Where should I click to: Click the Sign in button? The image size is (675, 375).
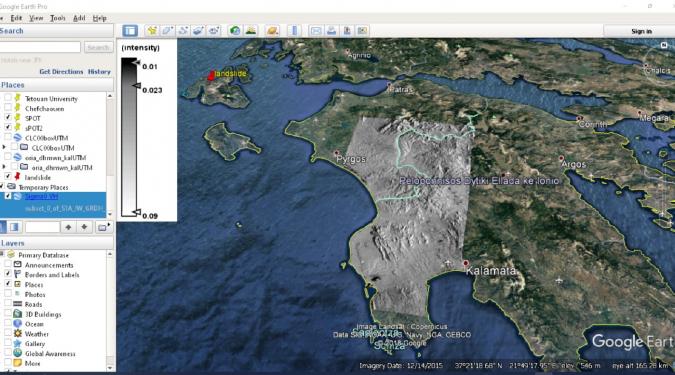pos(641,31)
